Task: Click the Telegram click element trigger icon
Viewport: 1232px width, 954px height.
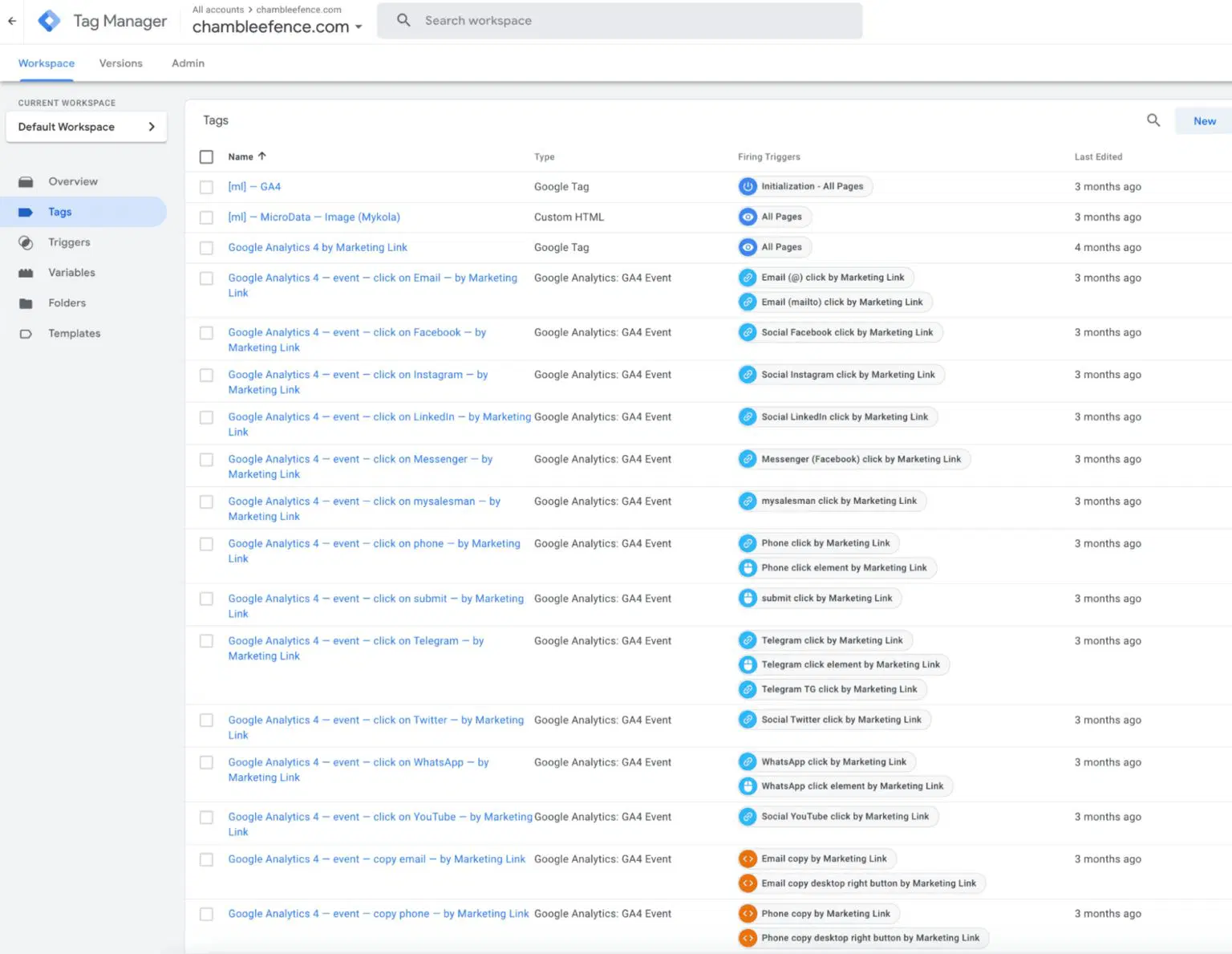Action: (x=748, y=664)
